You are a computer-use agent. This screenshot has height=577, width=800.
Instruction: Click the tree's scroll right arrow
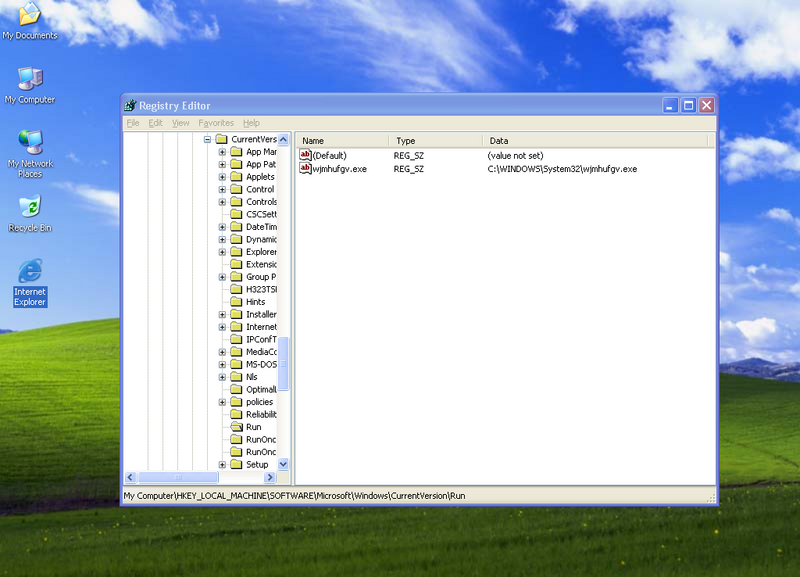[270, 477]
